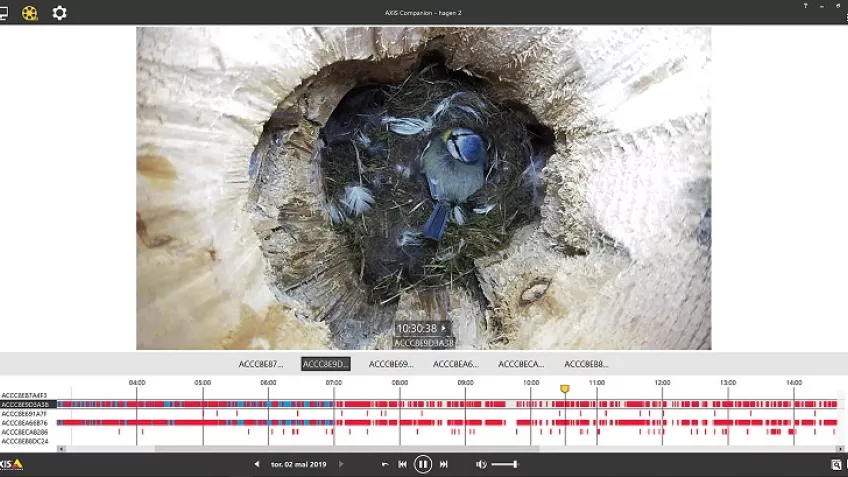The width and height of the screenshot is (848, 477).
Task: Skip to the next recording
Action: point(443,464)
